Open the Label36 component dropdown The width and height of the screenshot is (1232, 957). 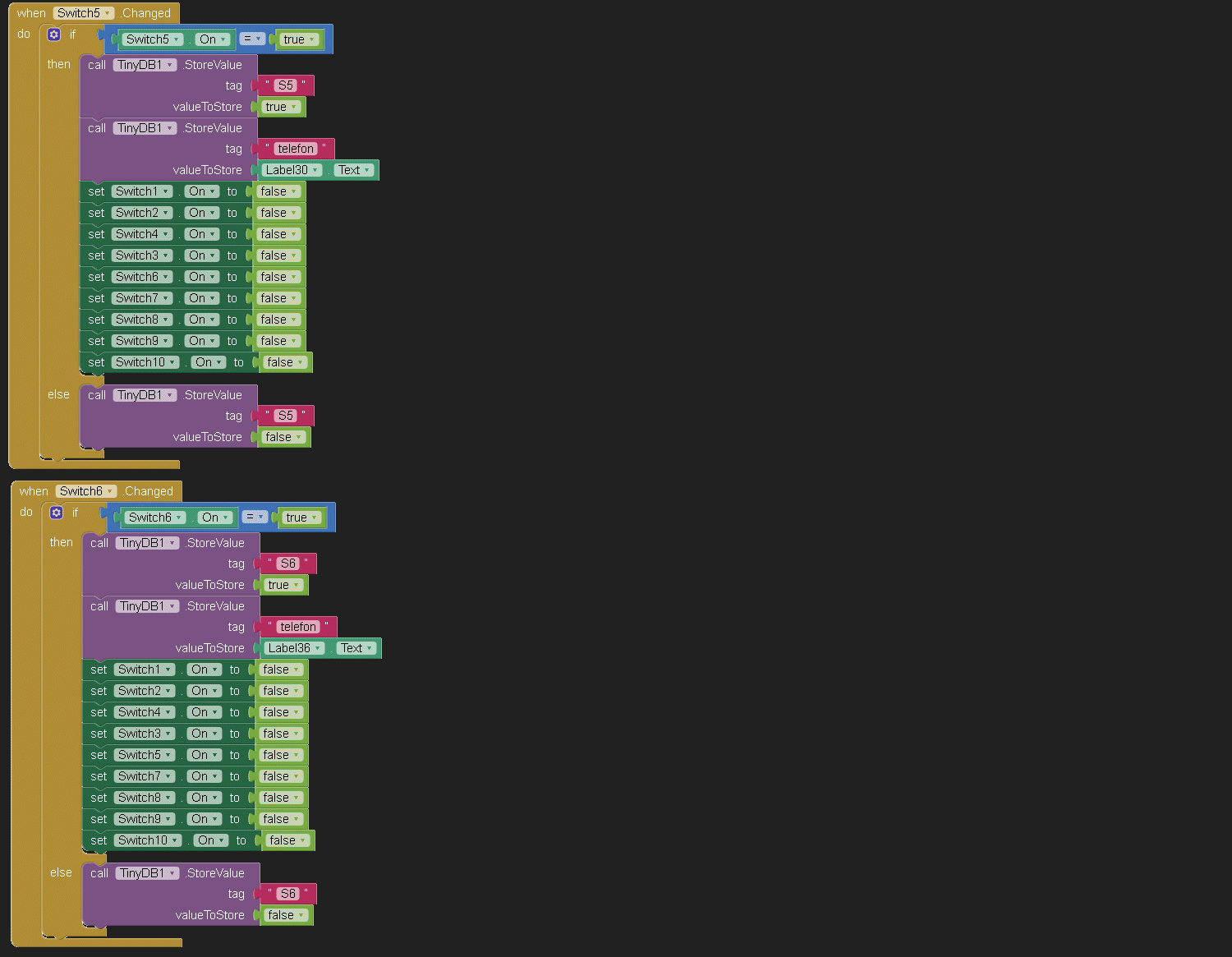[x=294, y=648]
